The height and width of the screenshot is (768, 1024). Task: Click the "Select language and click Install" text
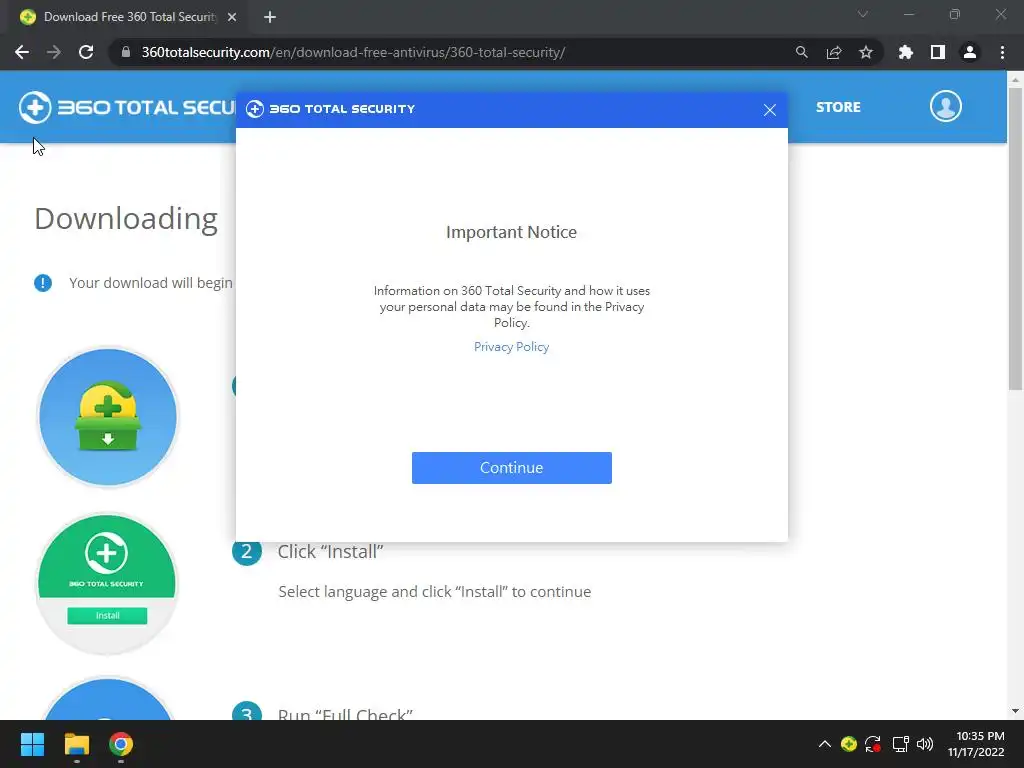[435, 592]
